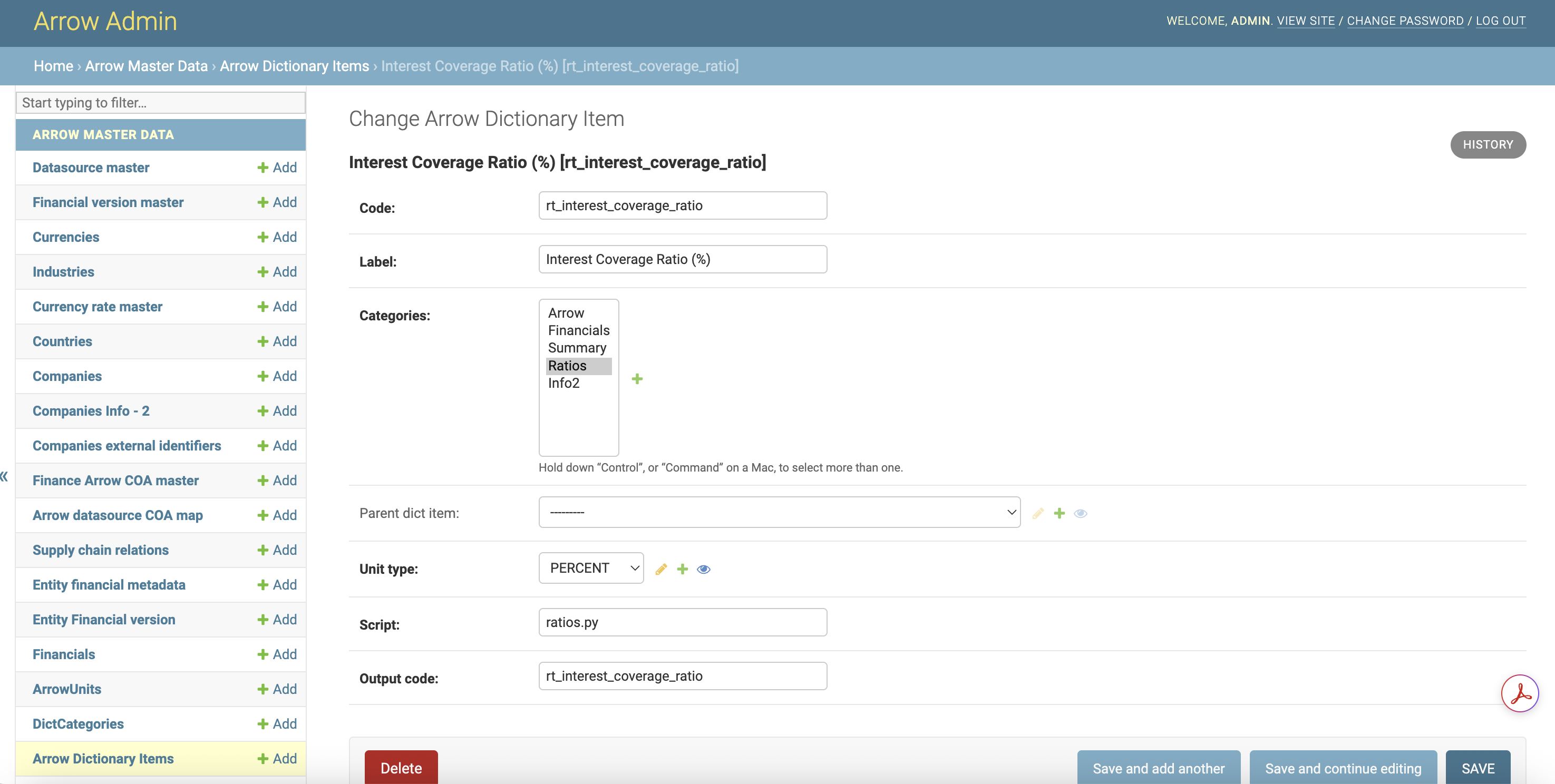Add a new Country entry
The height and width of the screenshot is (784, 1555).
[x=277, y=341]
